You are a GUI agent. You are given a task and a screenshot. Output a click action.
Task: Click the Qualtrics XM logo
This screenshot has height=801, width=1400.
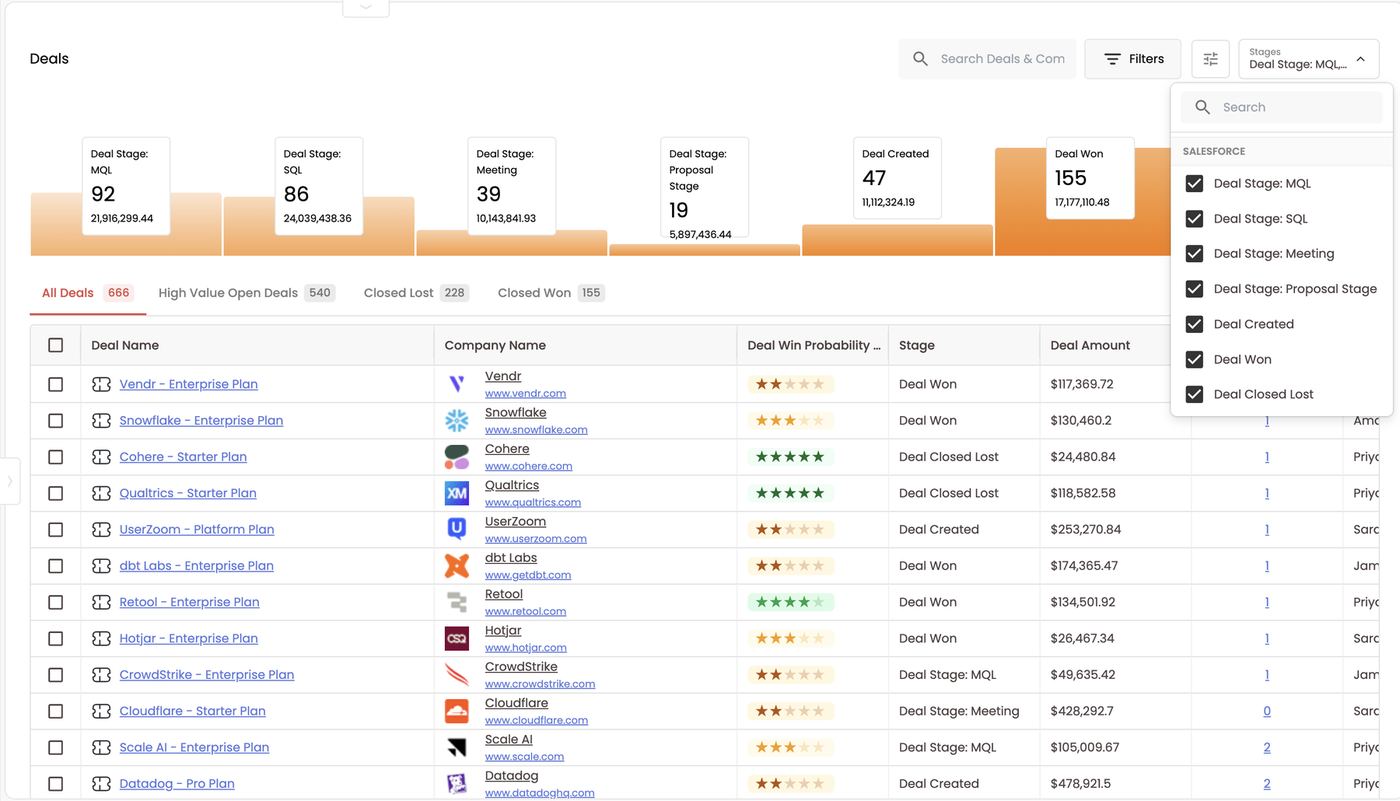click(x=457, y=493)
